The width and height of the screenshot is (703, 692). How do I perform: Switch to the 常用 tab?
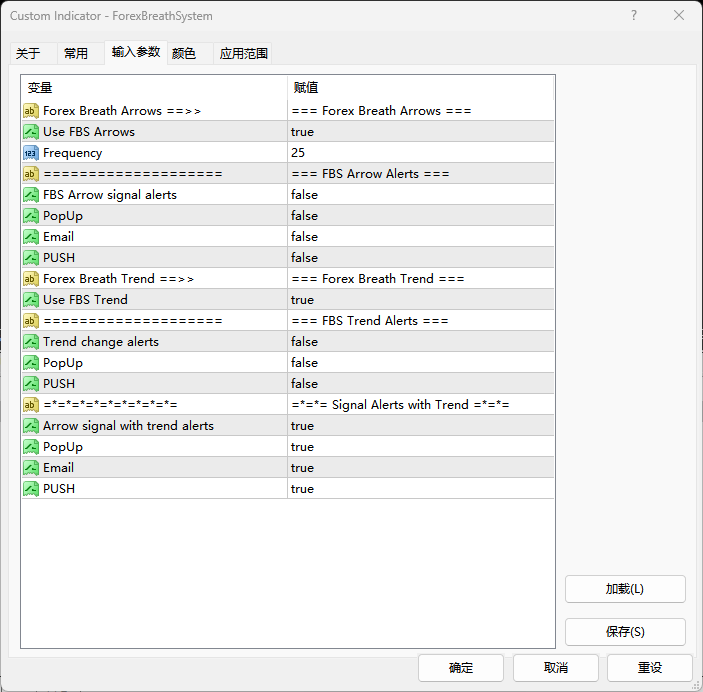coord(80,53)
